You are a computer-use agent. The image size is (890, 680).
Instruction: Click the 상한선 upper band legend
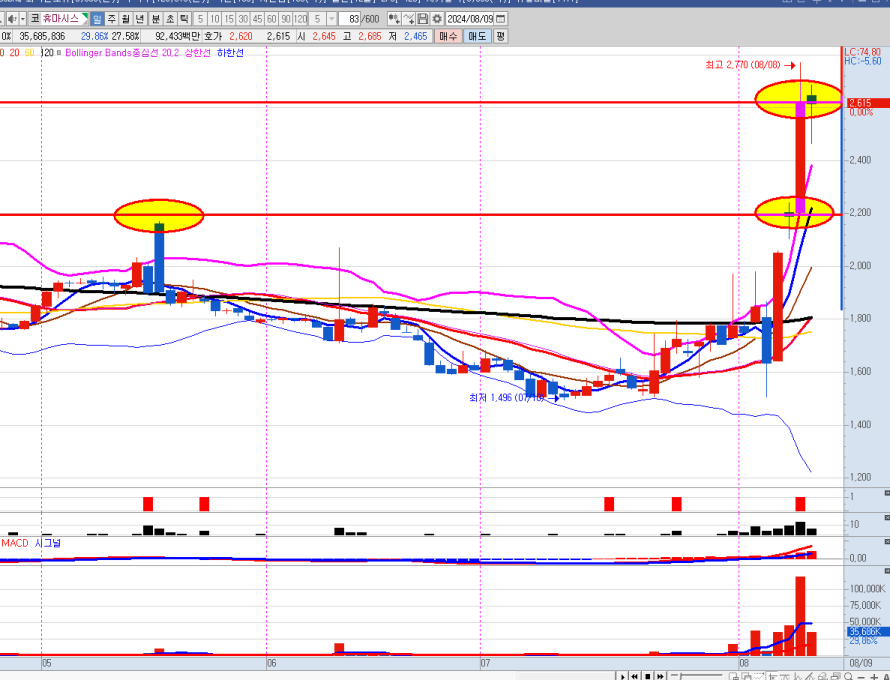198,53
